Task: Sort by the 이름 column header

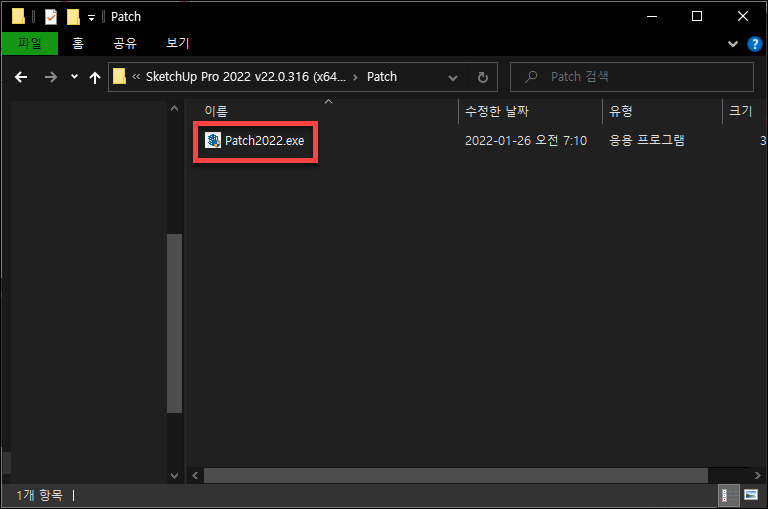Action: point(216,112)
